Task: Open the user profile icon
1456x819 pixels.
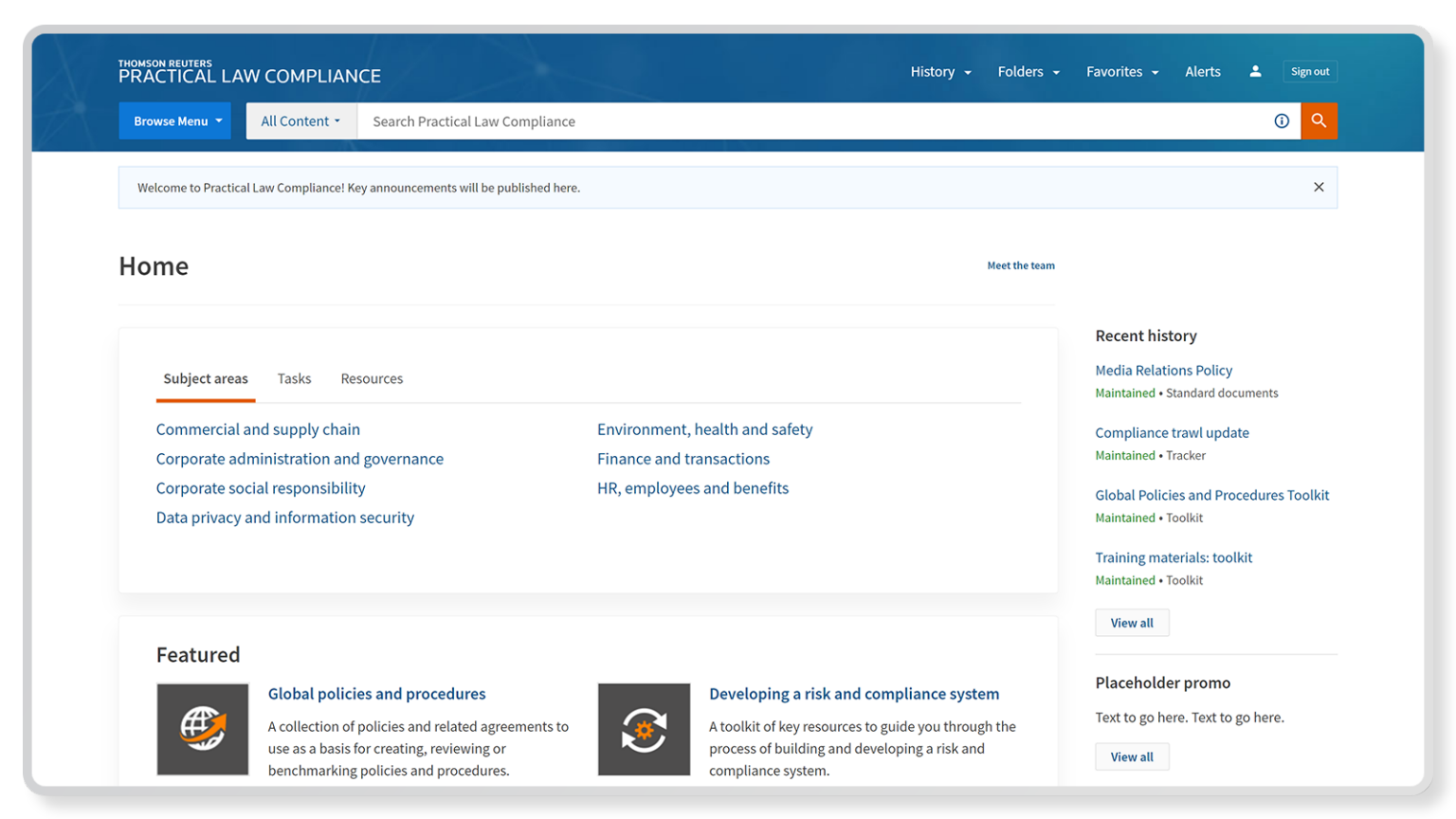Action: (x=1255, y=71)
